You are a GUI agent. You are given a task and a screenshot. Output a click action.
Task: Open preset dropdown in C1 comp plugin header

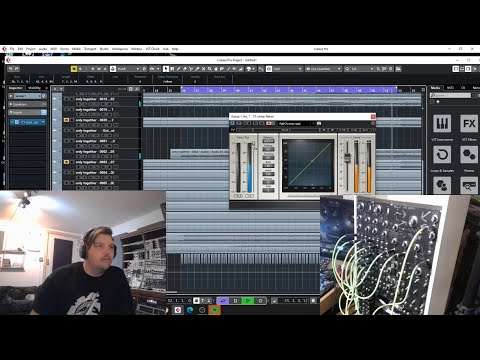click(296, 123)
